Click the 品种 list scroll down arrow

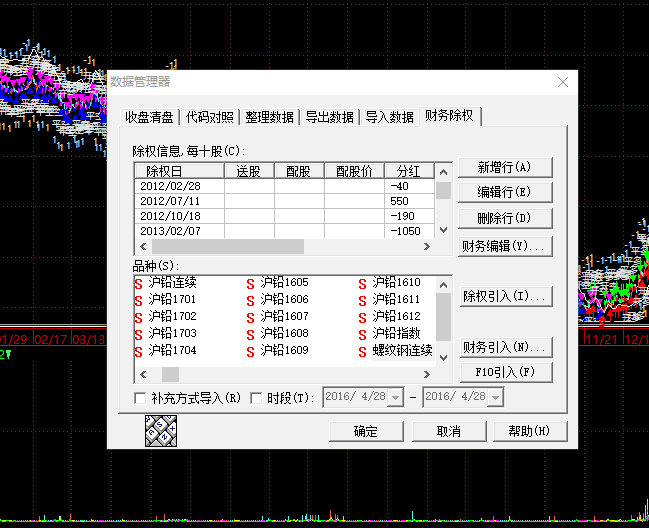coord(443,358)
